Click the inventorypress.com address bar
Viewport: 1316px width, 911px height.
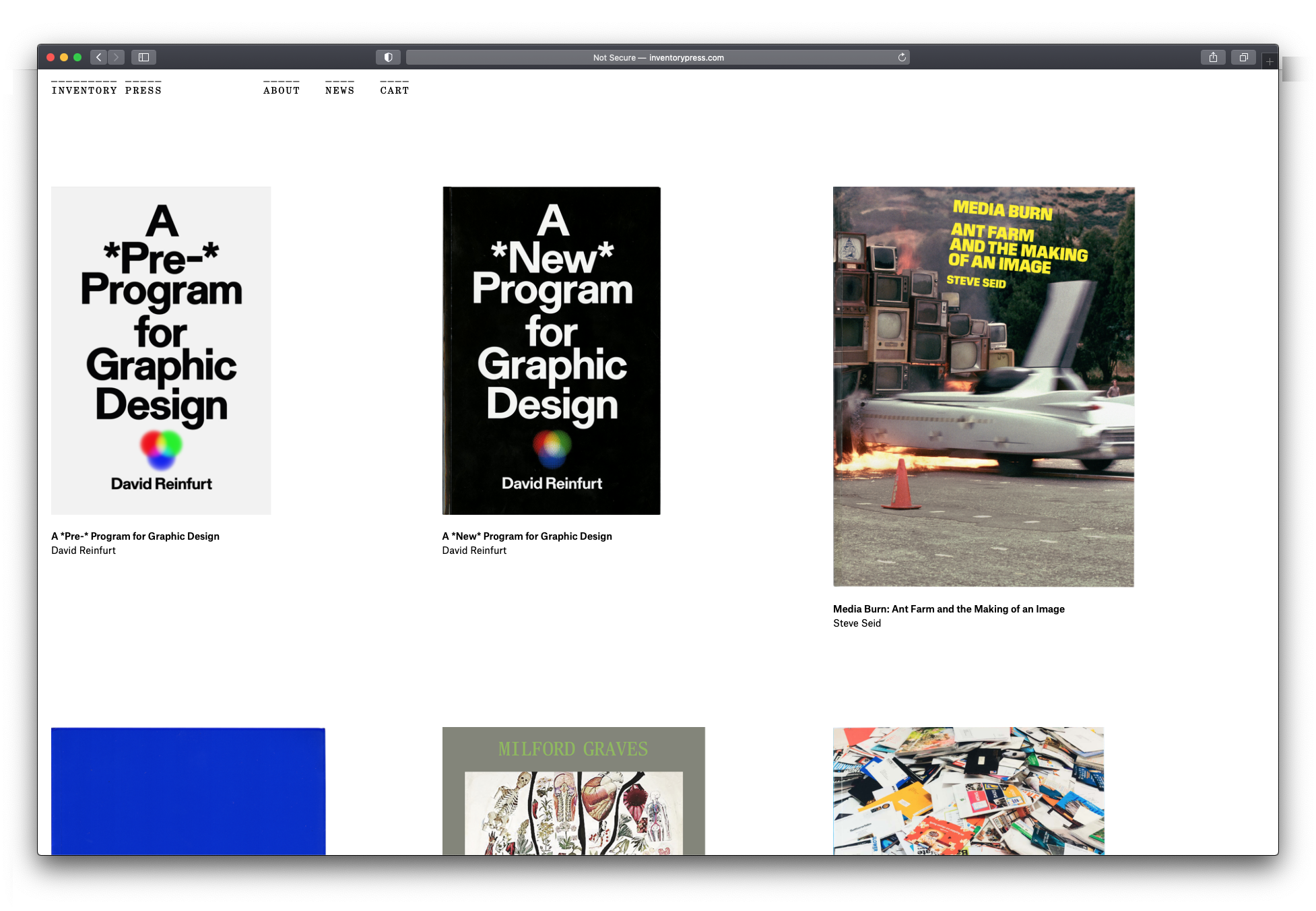tap(657, 57)
